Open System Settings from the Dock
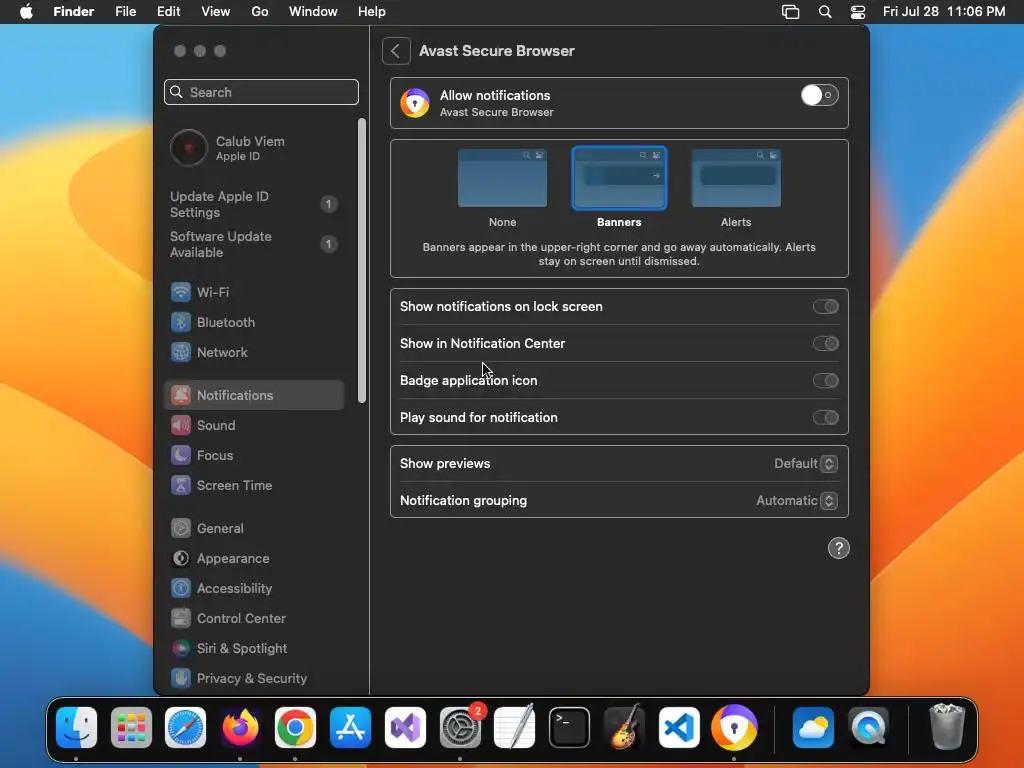Viewport: 1024px width, 768px height. [460, 728]
